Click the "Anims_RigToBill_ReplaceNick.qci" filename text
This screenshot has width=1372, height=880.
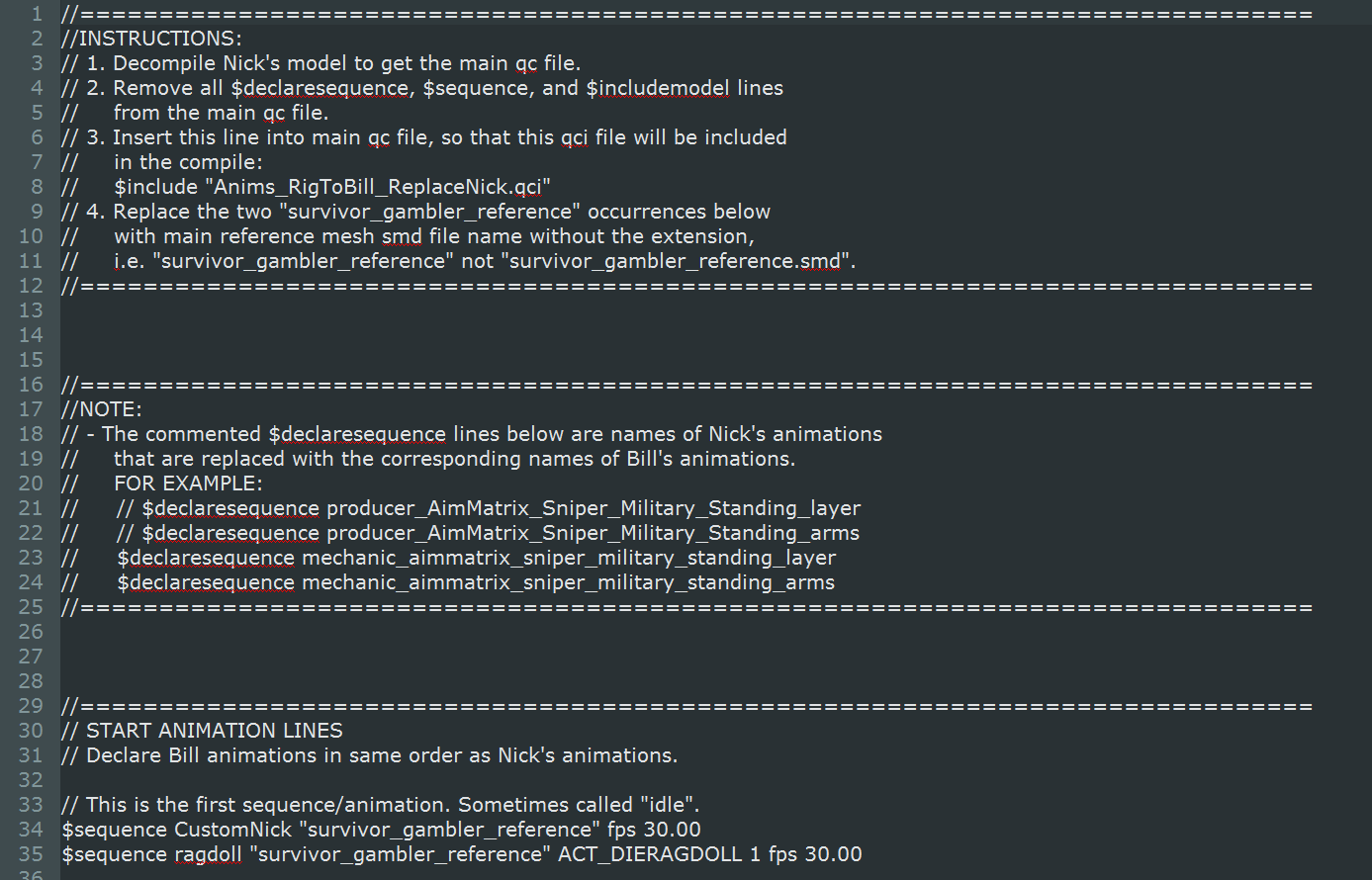pos(382,187)
